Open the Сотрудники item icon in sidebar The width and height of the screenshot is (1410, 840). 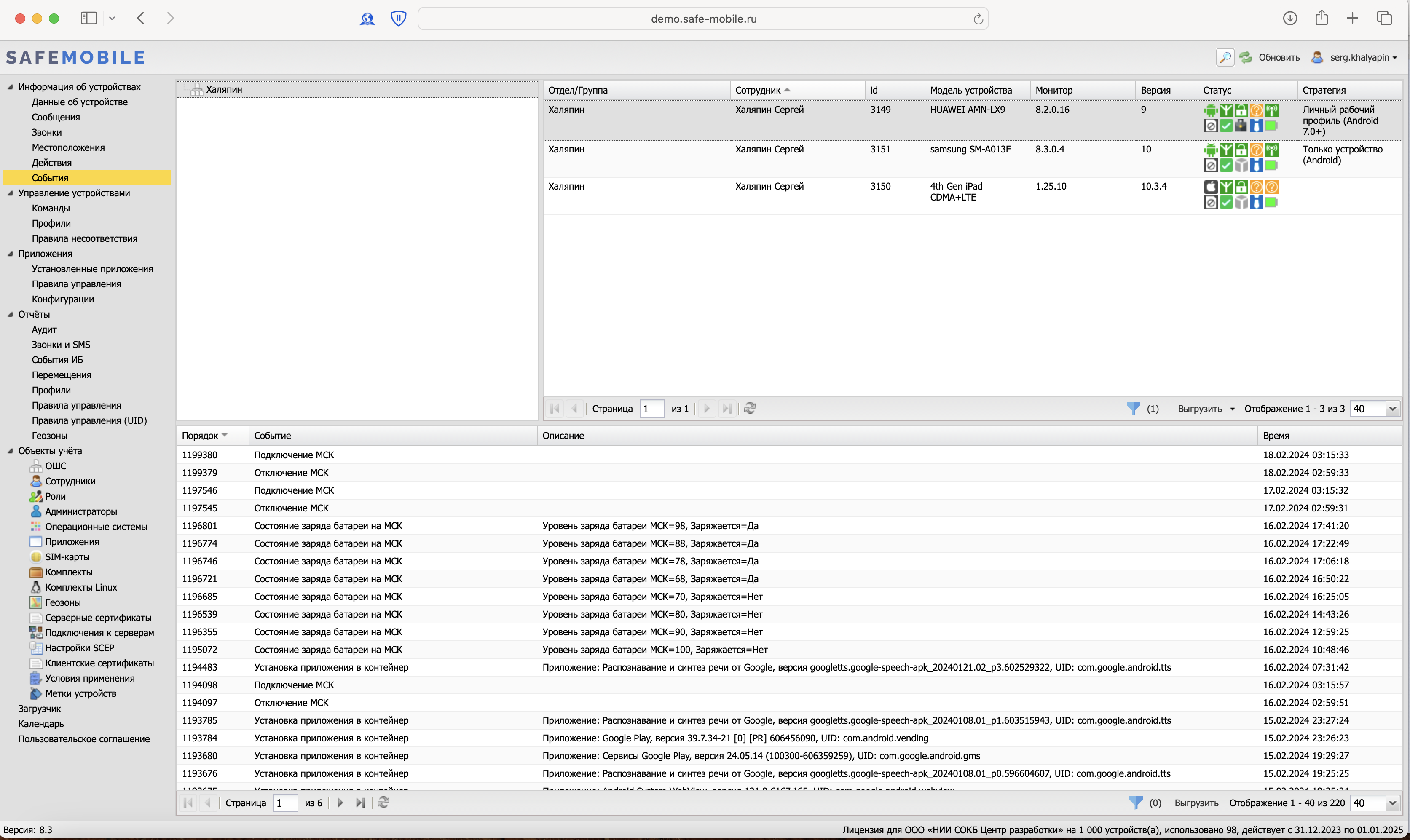point(36,481)
